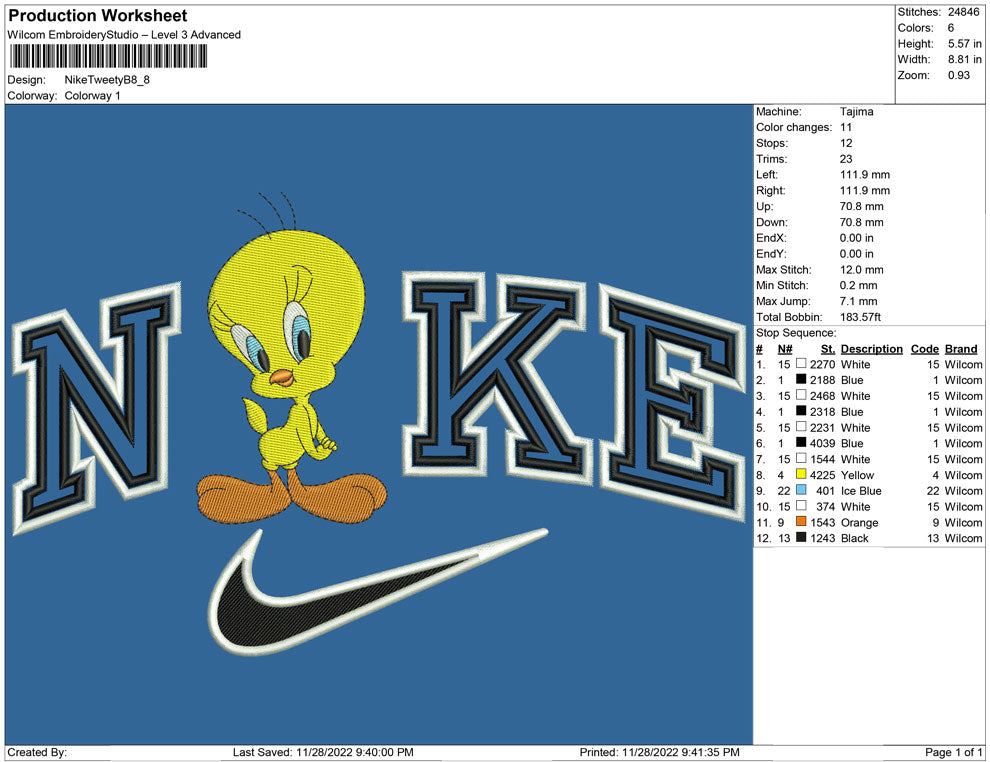Click the "Code" column header
Viewport: 990px width, 762px height.
[x=924, y=348]
